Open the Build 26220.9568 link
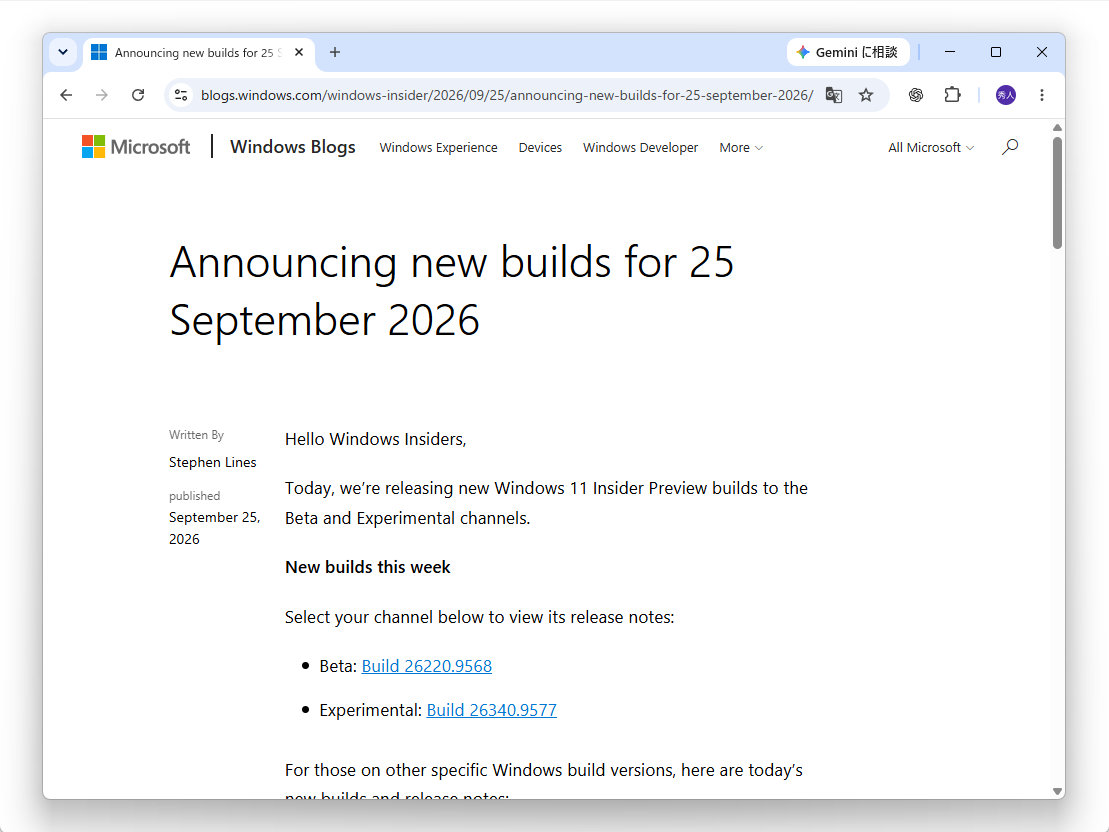 pos(426,666)
